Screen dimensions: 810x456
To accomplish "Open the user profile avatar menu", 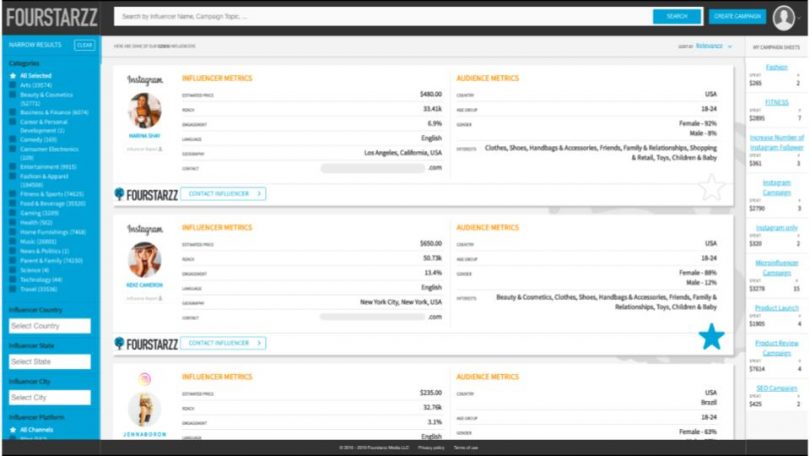I will [784, 18].
